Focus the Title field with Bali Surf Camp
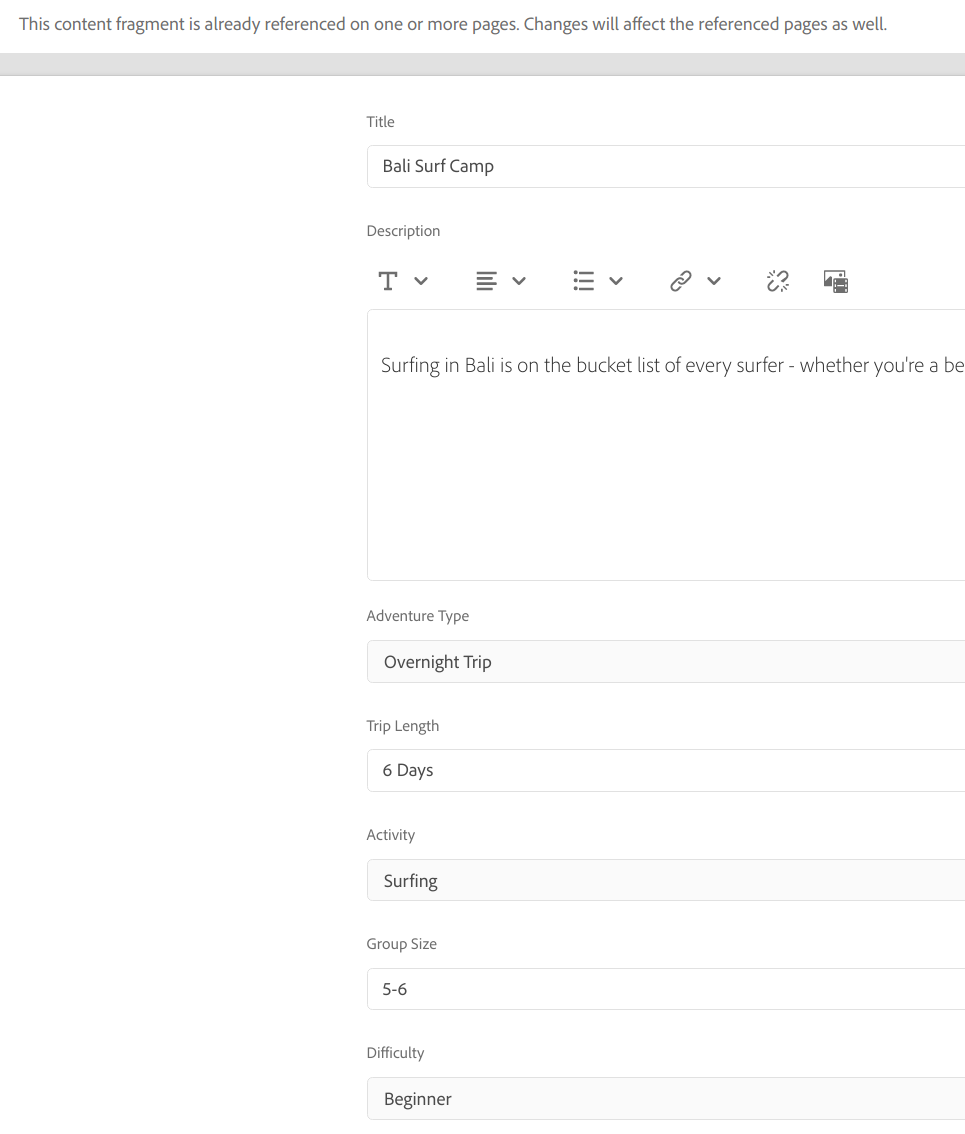 [x=666, y=166]
